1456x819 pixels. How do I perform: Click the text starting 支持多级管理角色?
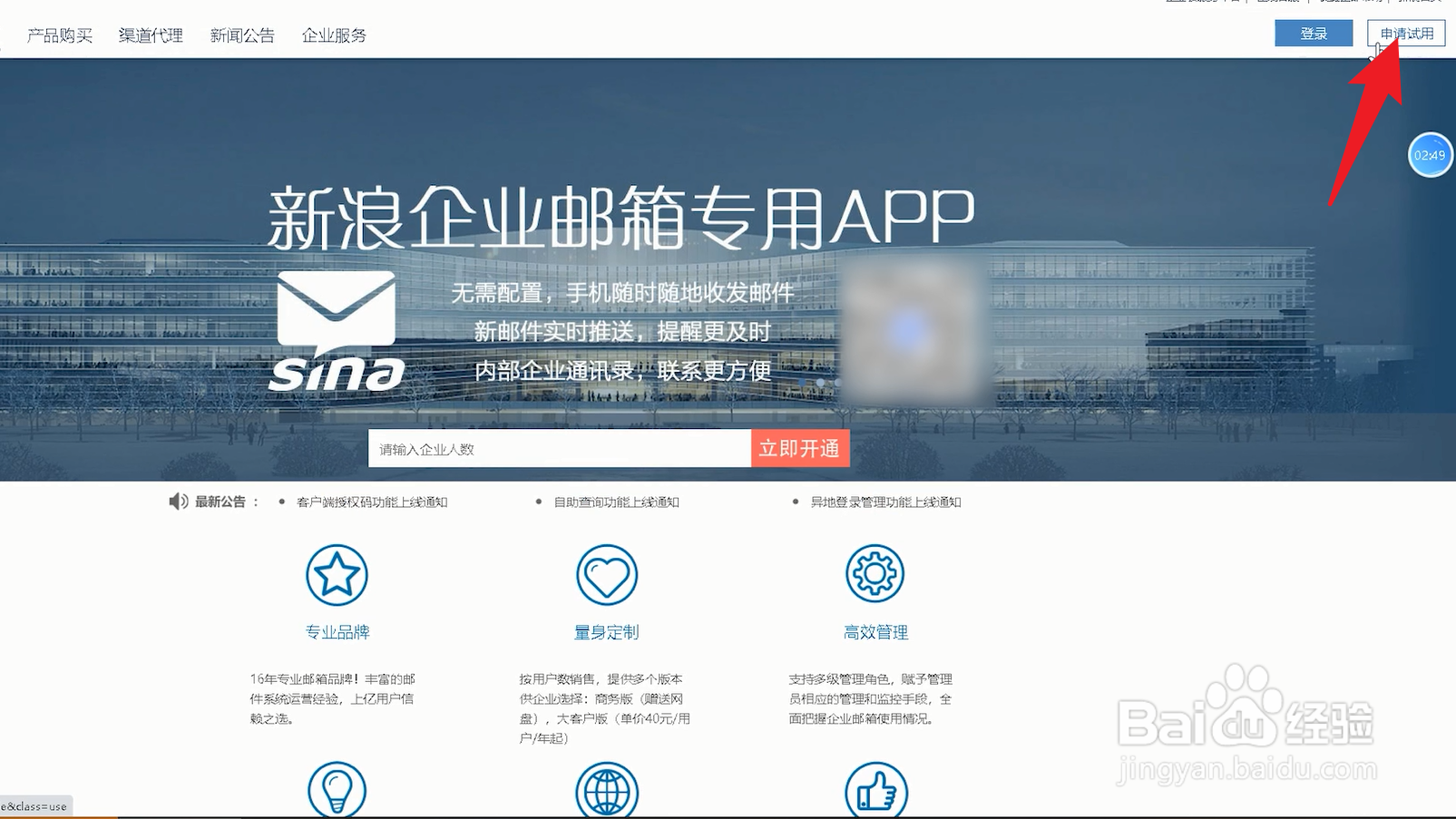(x=871, y=698)
